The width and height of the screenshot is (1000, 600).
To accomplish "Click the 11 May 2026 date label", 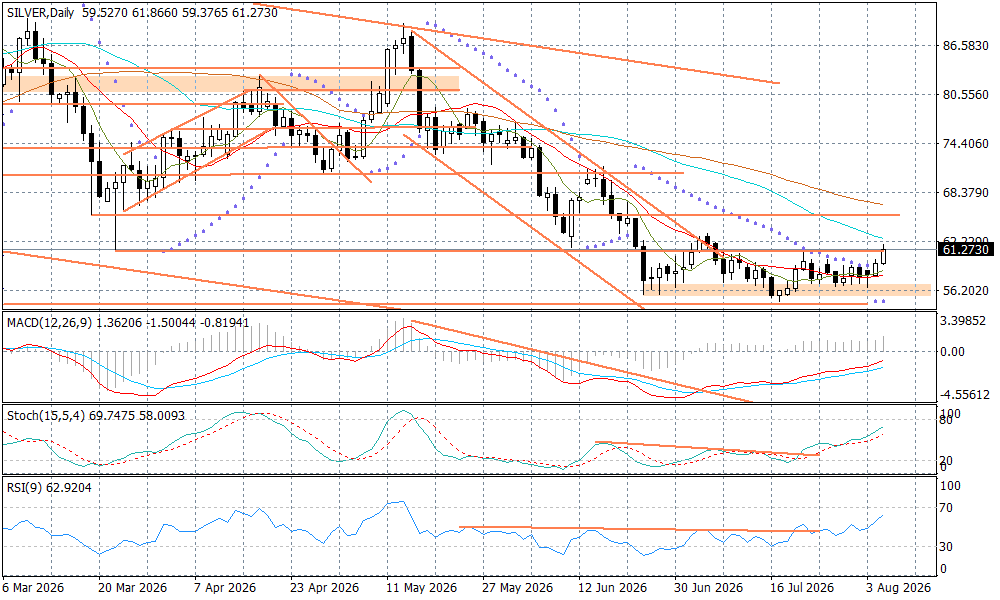I will pyautogui.click(x=421, y=587).
